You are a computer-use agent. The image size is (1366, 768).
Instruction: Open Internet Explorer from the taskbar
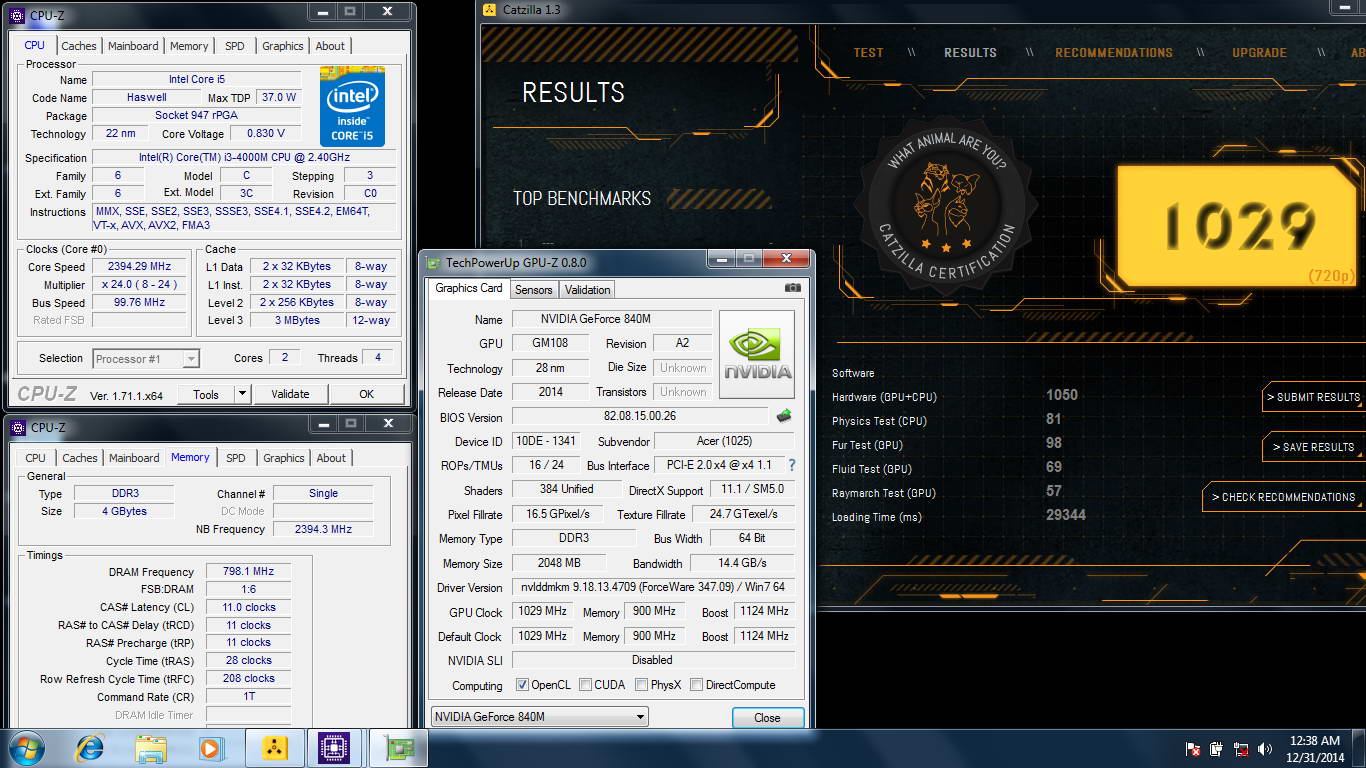tap(91, 748)
